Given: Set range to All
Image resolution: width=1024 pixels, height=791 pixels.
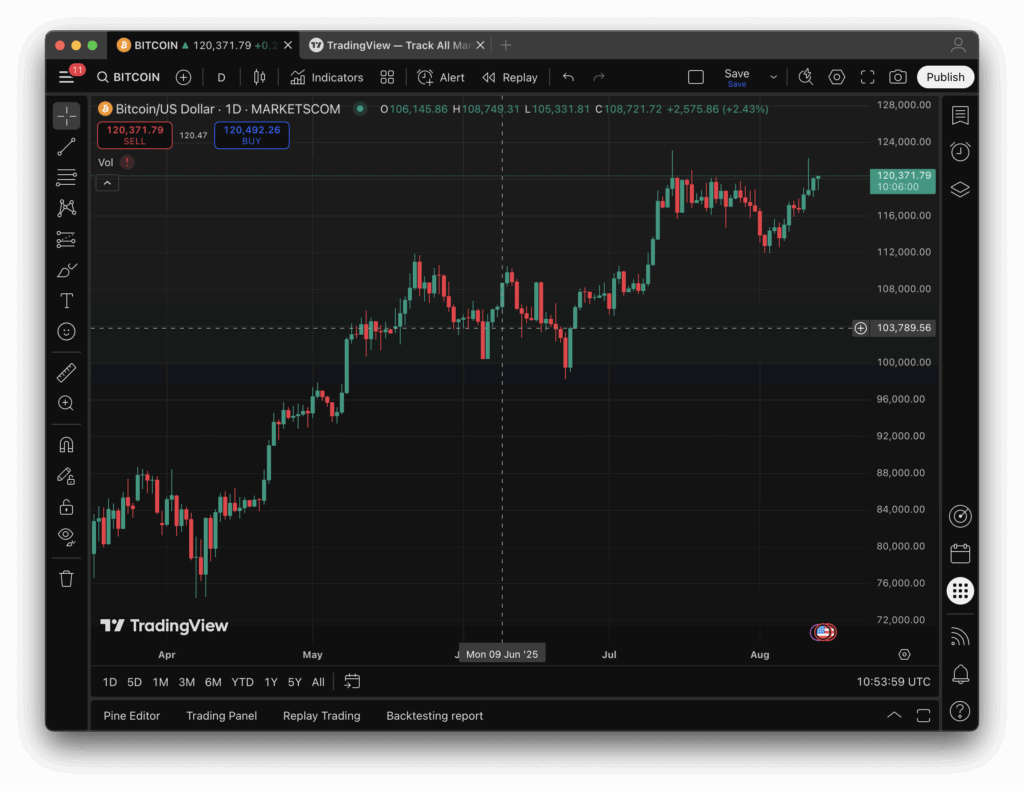Looking at the screenshot, I should (318, 682).
